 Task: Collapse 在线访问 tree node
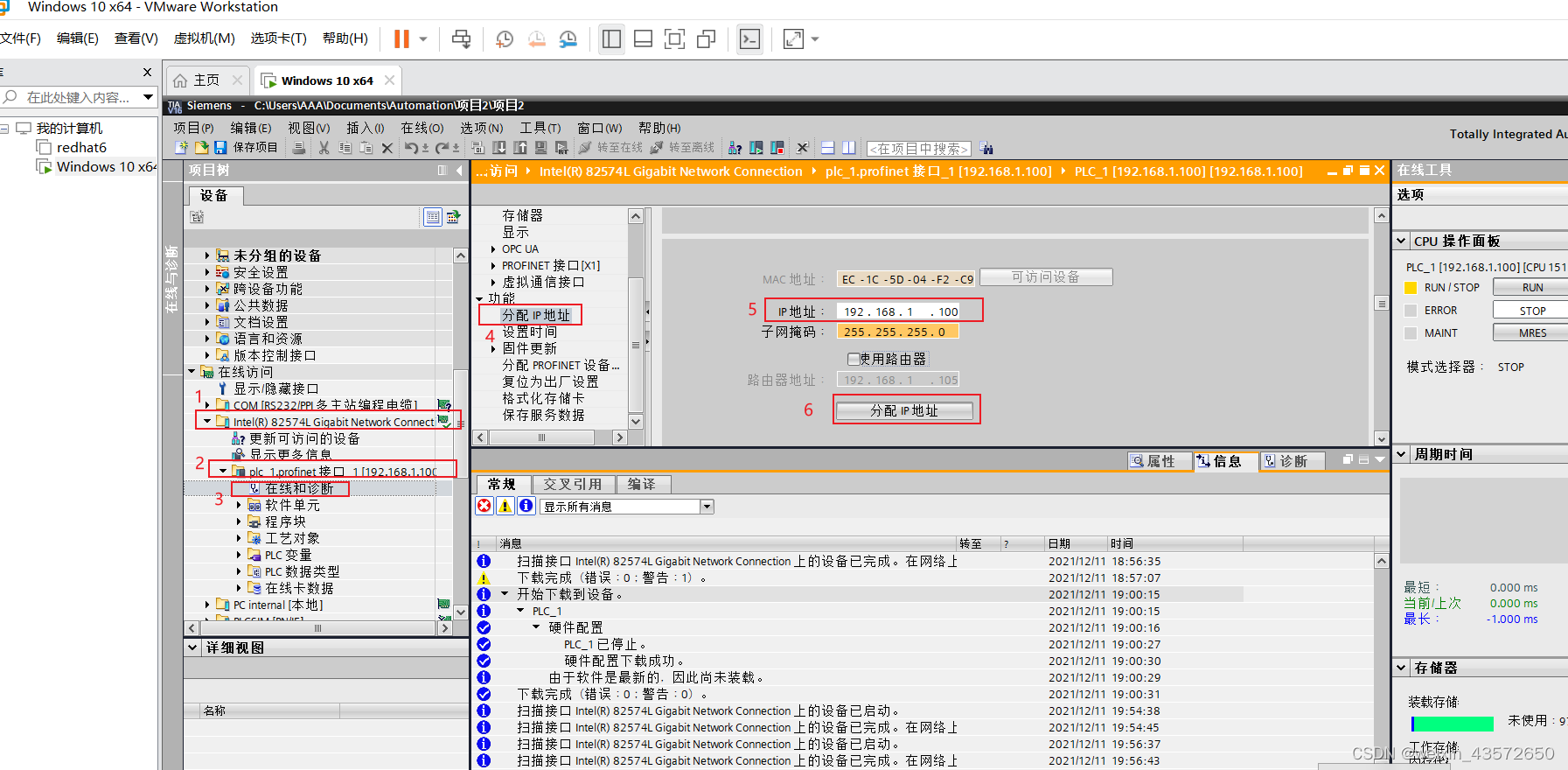[x=192, y=372]
